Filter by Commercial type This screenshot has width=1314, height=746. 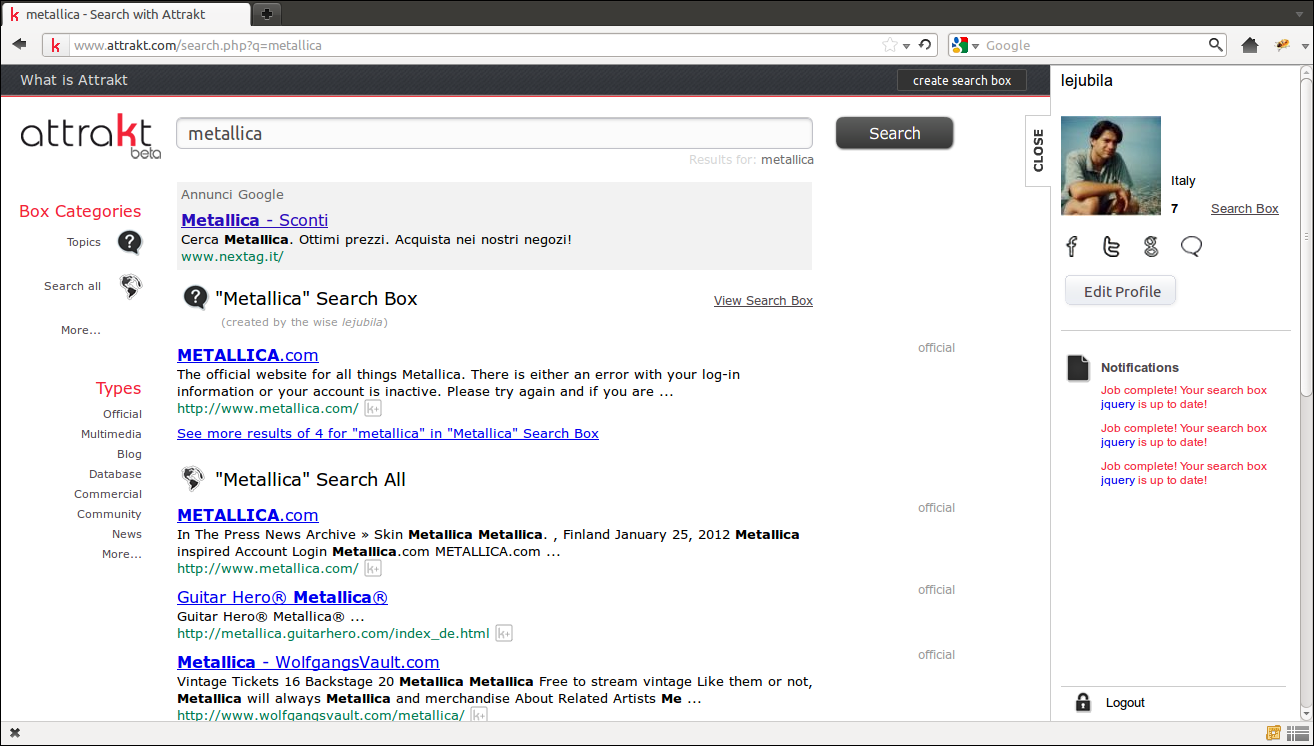(x=108, y=494)
